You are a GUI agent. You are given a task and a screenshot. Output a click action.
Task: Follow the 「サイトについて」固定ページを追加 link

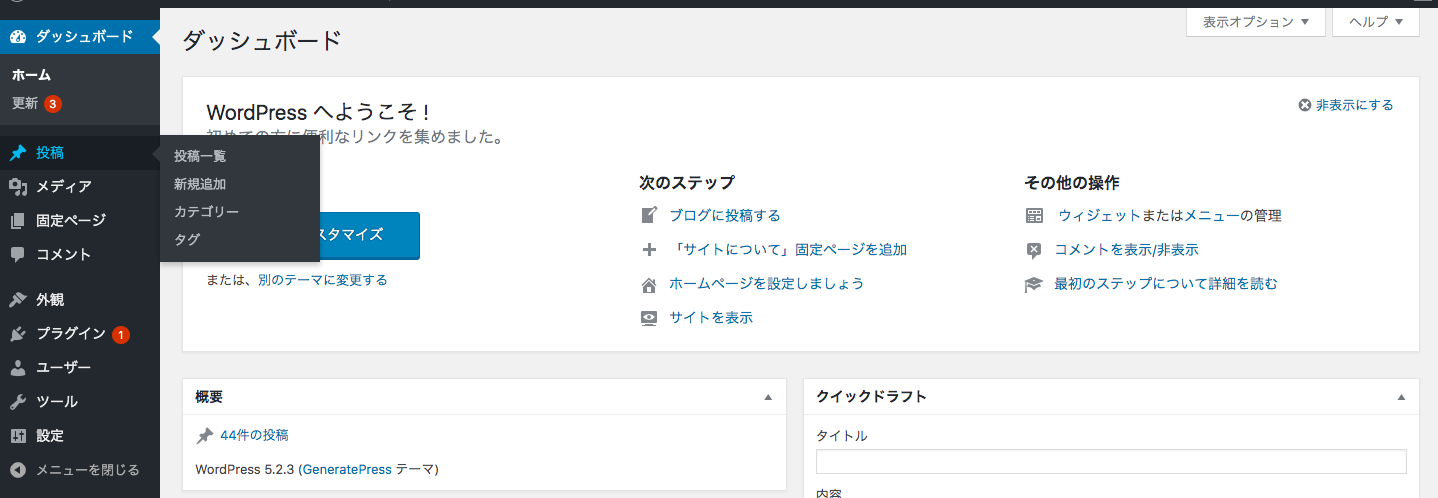788,249
